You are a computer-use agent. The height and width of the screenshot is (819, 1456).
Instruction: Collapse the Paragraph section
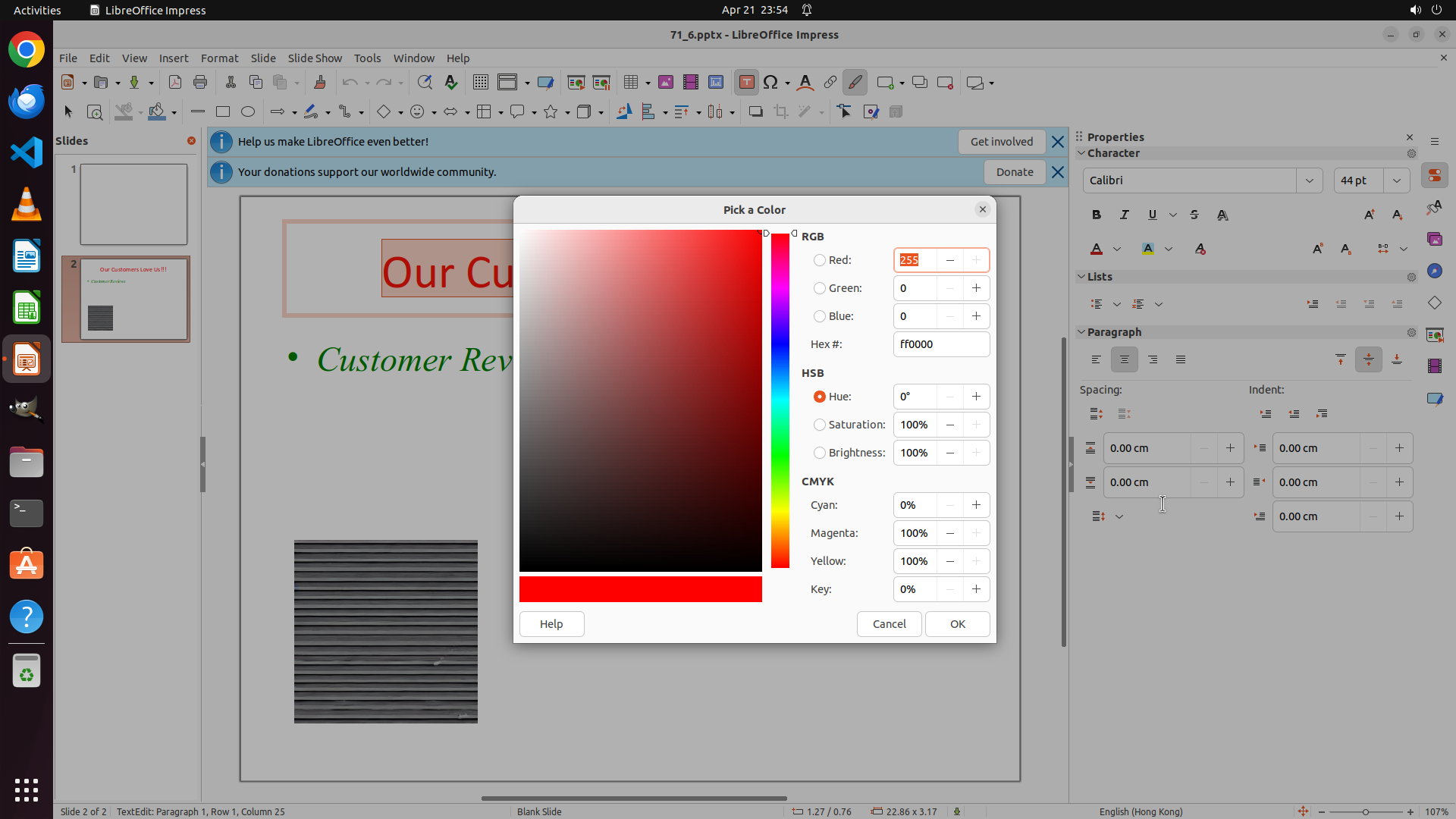1081,332
